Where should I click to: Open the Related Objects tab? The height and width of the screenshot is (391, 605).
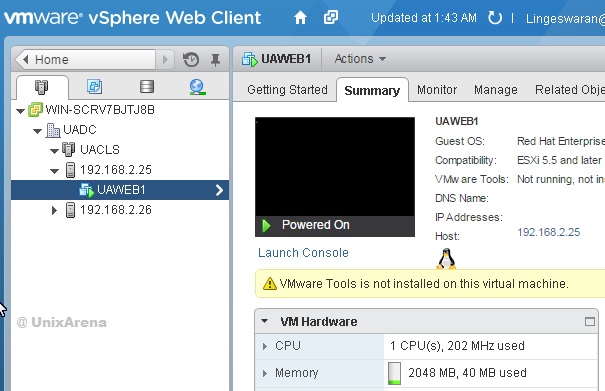(x=570, y=90)
